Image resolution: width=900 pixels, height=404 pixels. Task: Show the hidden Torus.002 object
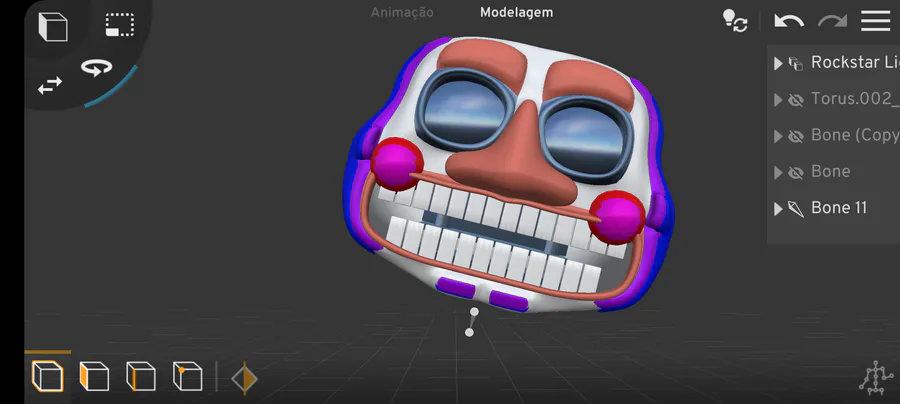pyautogui.click(x=796, y=100)
